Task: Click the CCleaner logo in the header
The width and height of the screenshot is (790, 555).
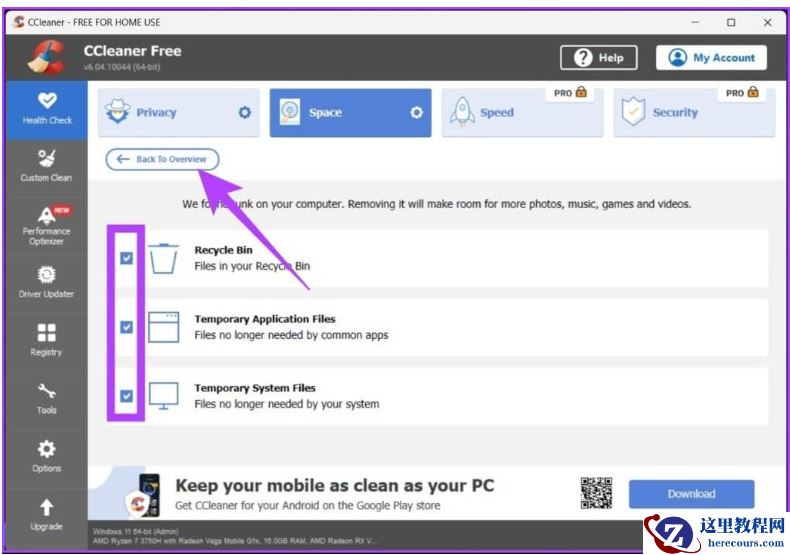Action: coord(46,57)
